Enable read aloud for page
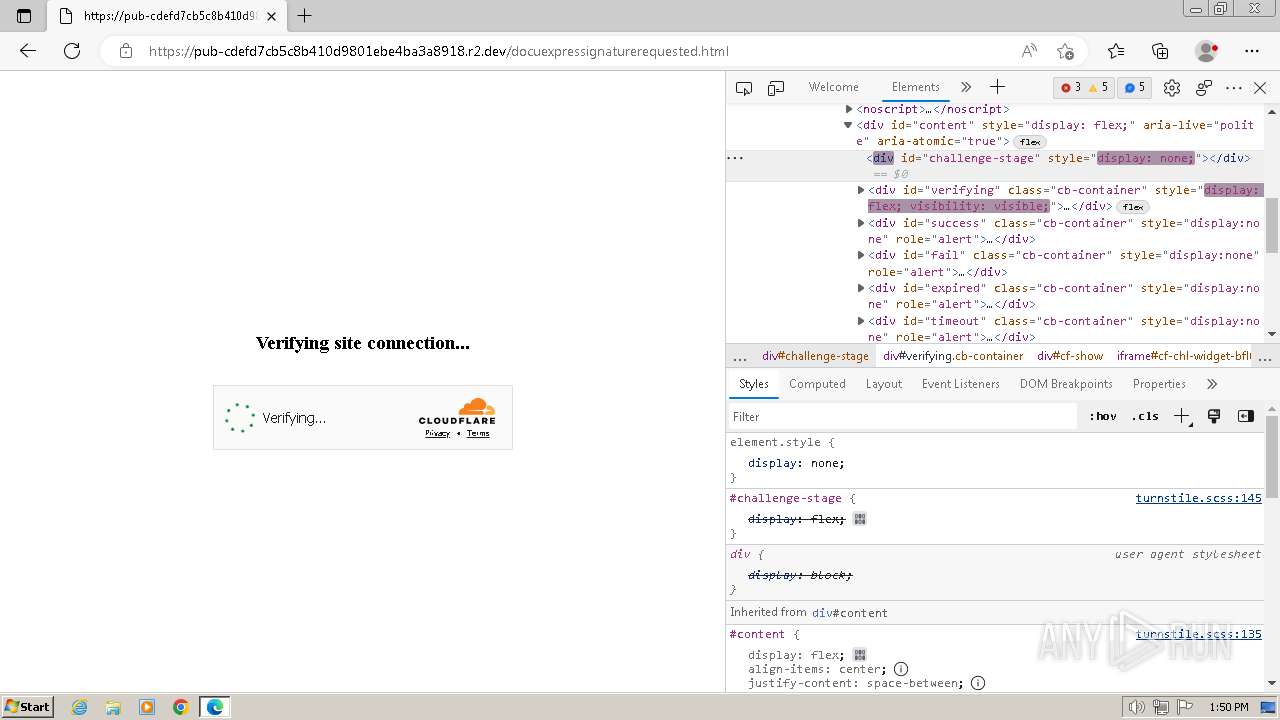Screen dimensions: 1280x720 click(x=1029, y=51)
